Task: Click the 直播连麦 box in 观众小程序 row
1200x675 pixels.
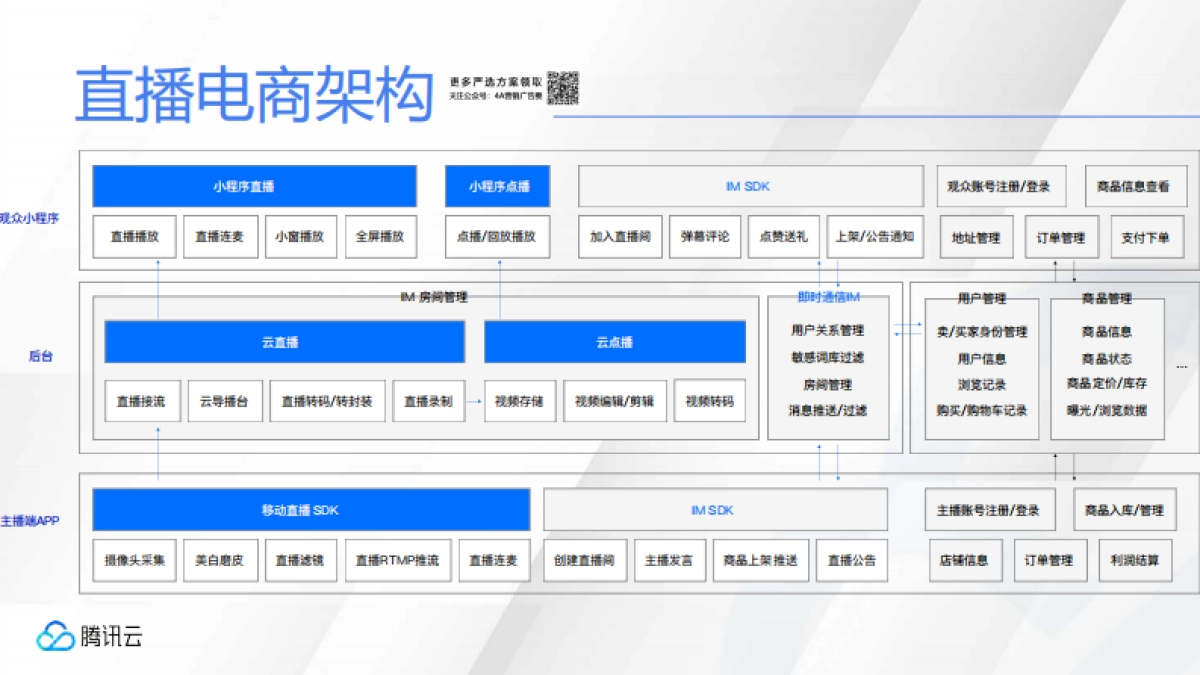Action: point(220,236)
